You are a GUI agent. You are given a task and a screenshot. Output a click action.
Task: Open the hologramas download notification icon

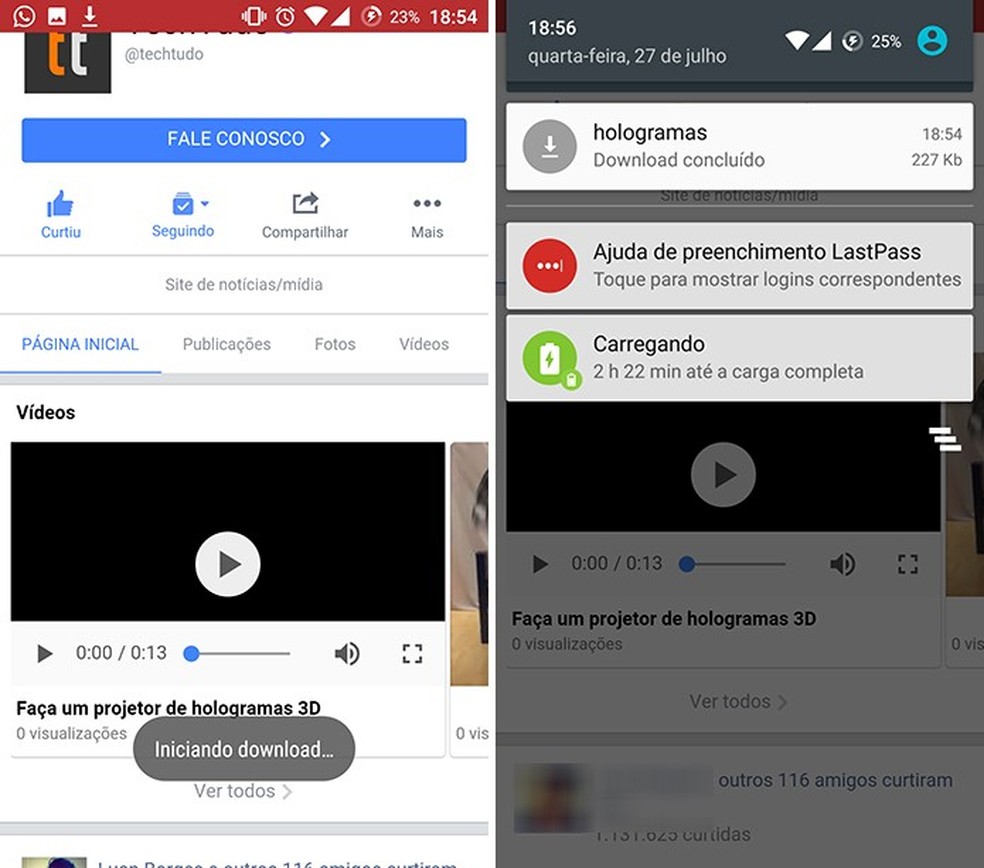click(x=549, y=146)
